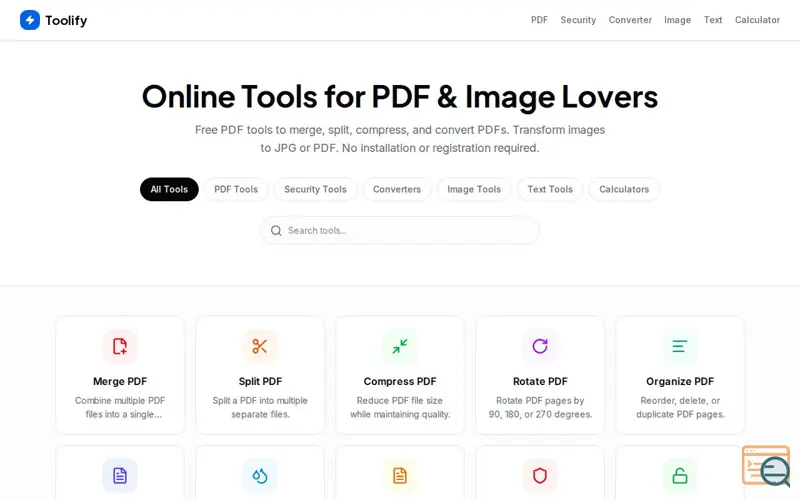This screenshot has width=800, height=500.
Task: Click the purple document icon card
Action: pos(120,473)
